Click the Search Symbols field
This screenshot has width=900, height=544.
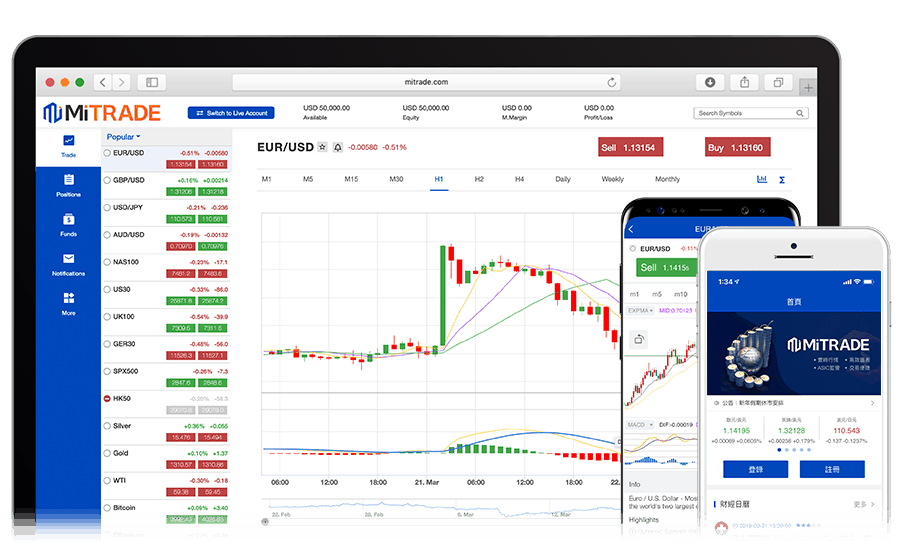[x=751, y=113]
